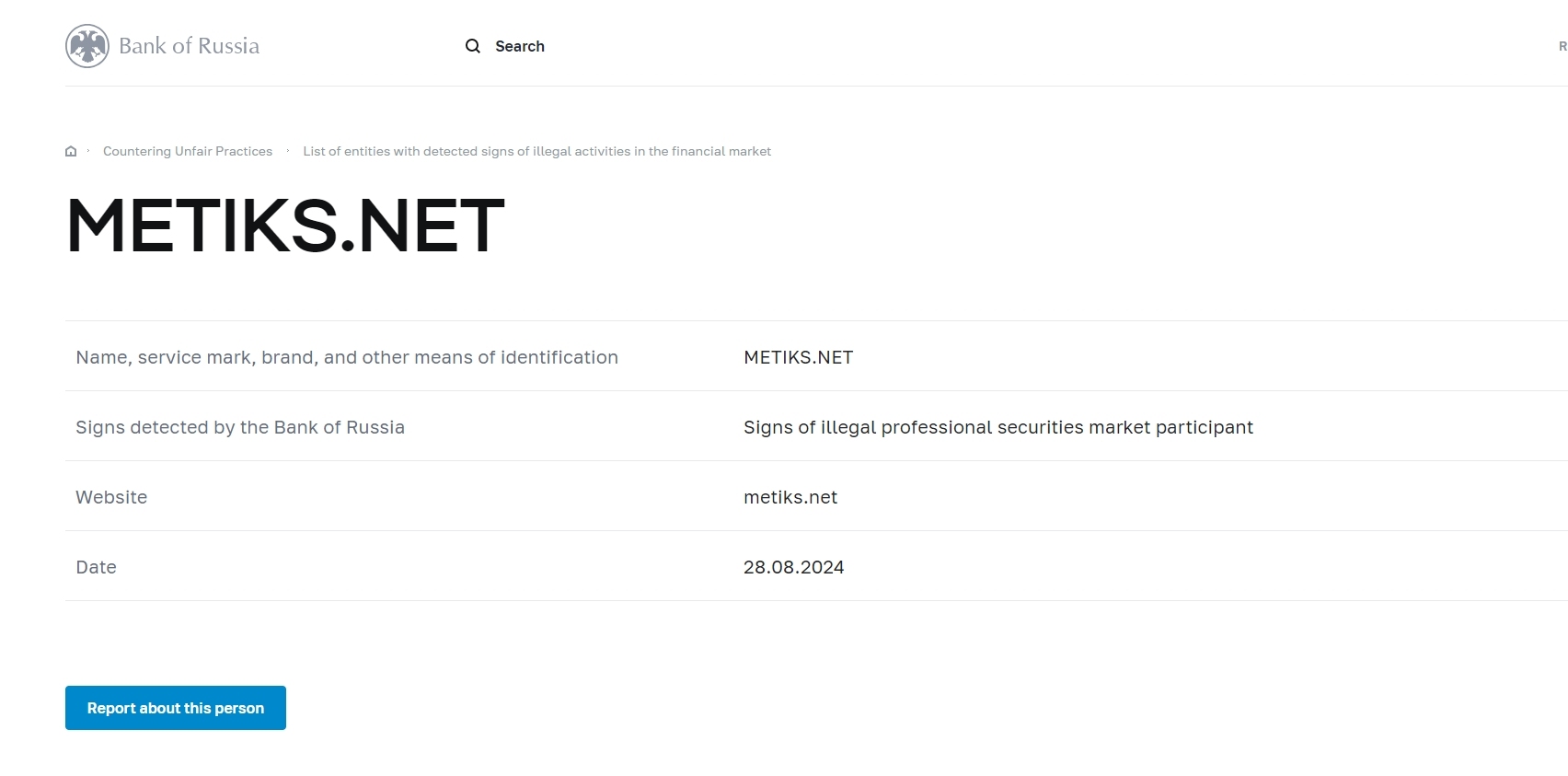Image resolution: width=1568 pixels, height=776 pixels.
Task: Click the Website row label
Action: click(111, 497)
